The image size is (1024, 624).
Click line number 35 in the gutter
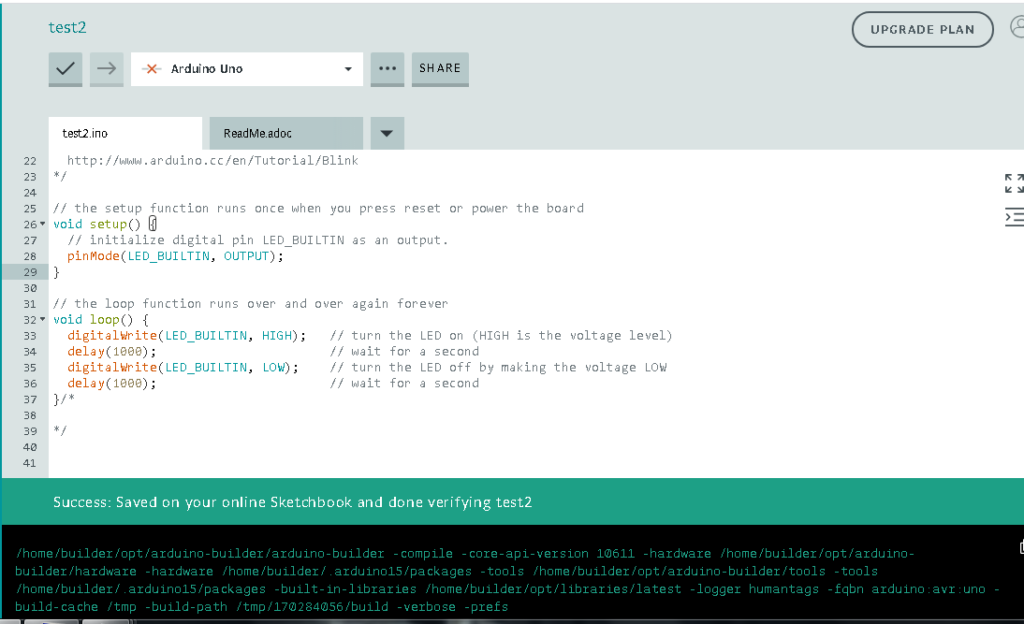click(x=30, y=368)
